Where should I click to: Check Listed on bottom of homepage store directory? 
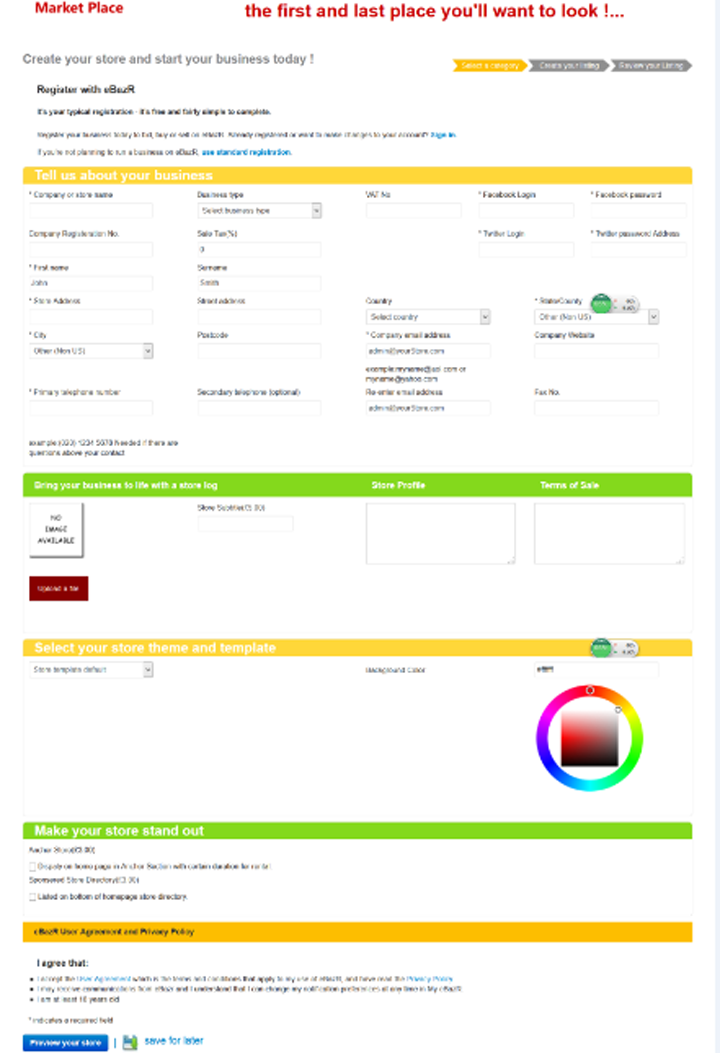coord(33,897)
